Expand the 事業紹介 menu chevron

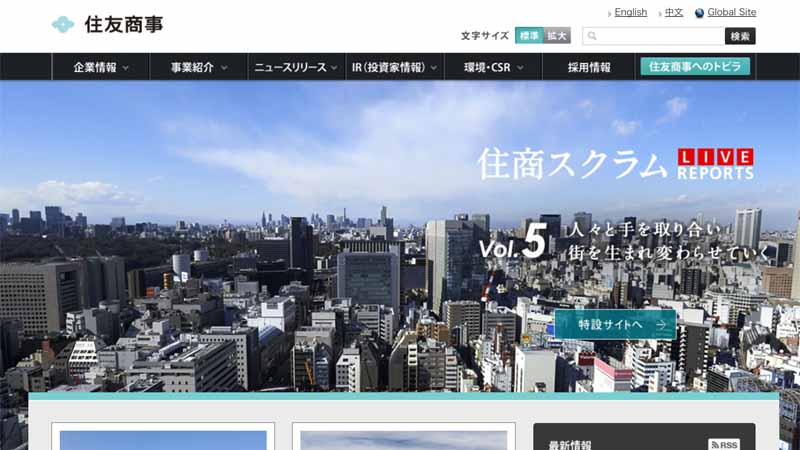(x=224, y=68)
